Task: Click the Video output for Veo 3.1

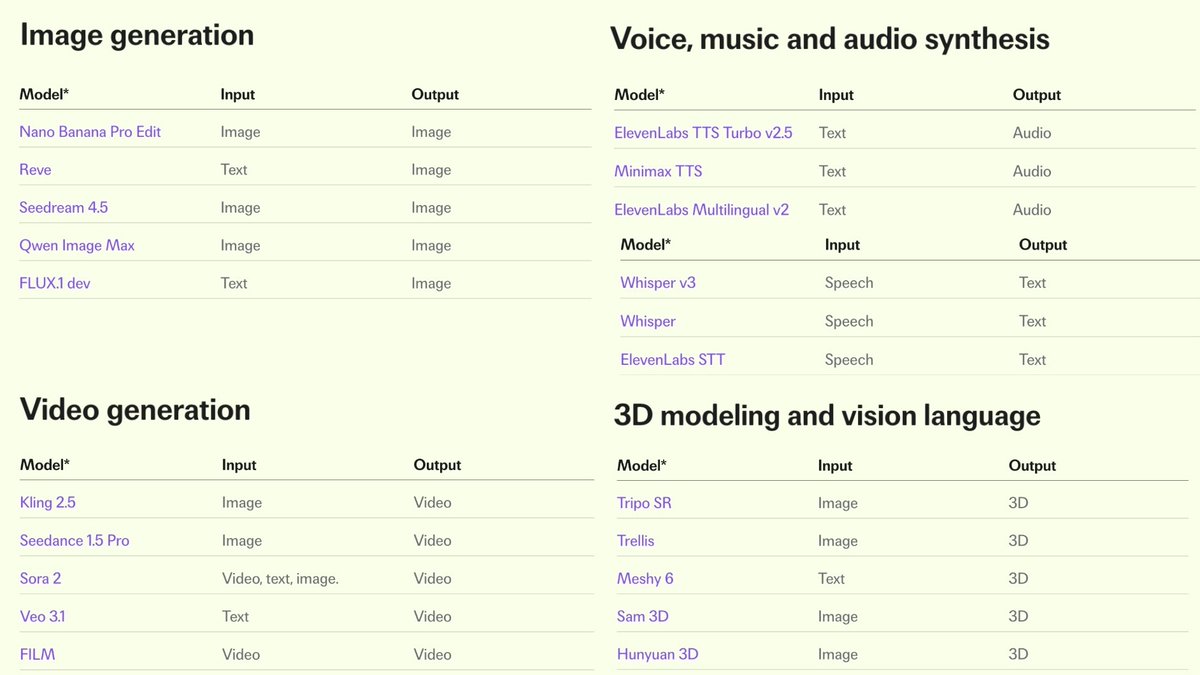Action: click(x=433, y=617)
